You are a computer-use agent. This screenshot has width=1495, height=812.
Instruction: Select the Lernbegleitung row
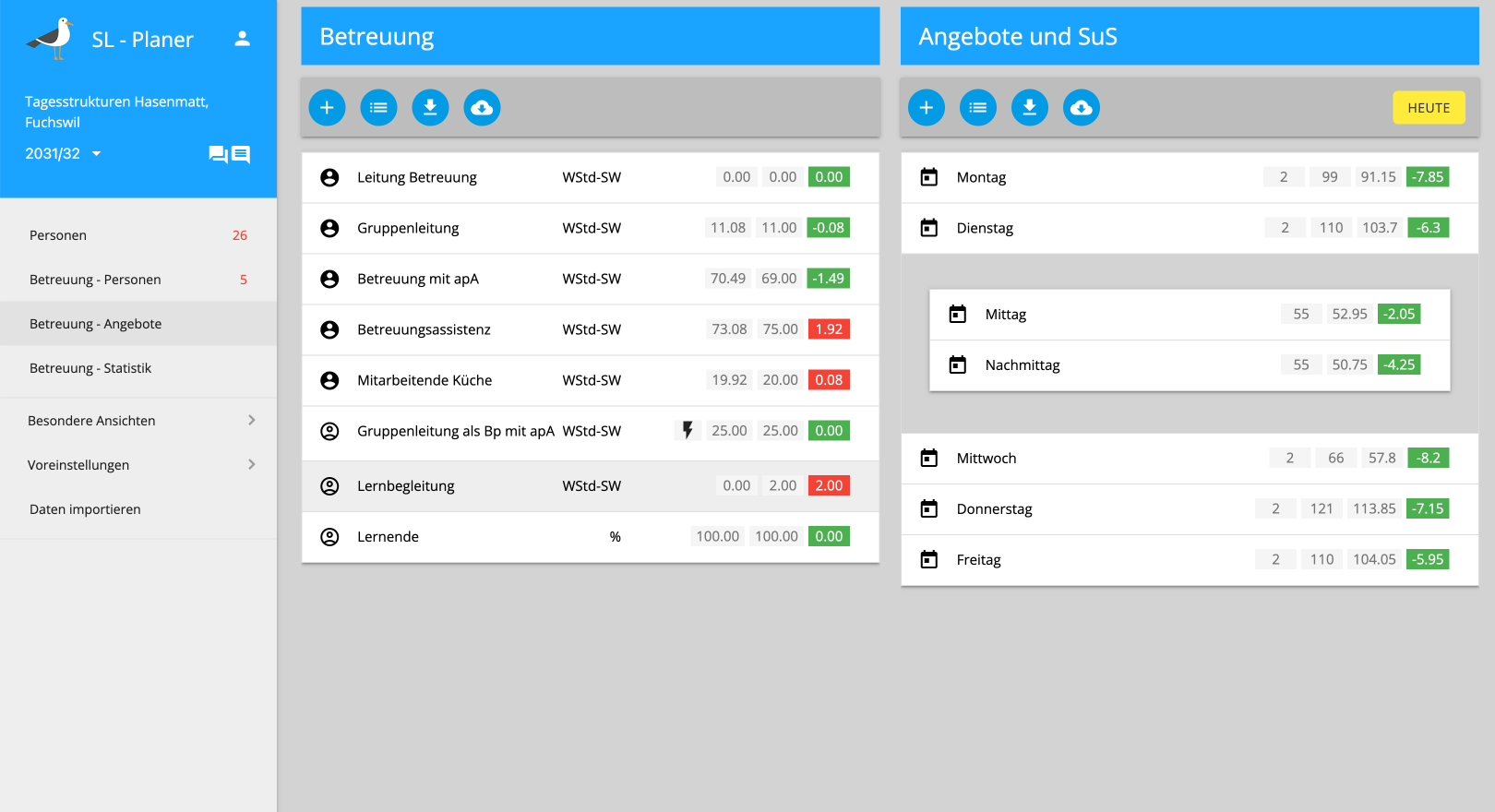click(x=406, y=486)
